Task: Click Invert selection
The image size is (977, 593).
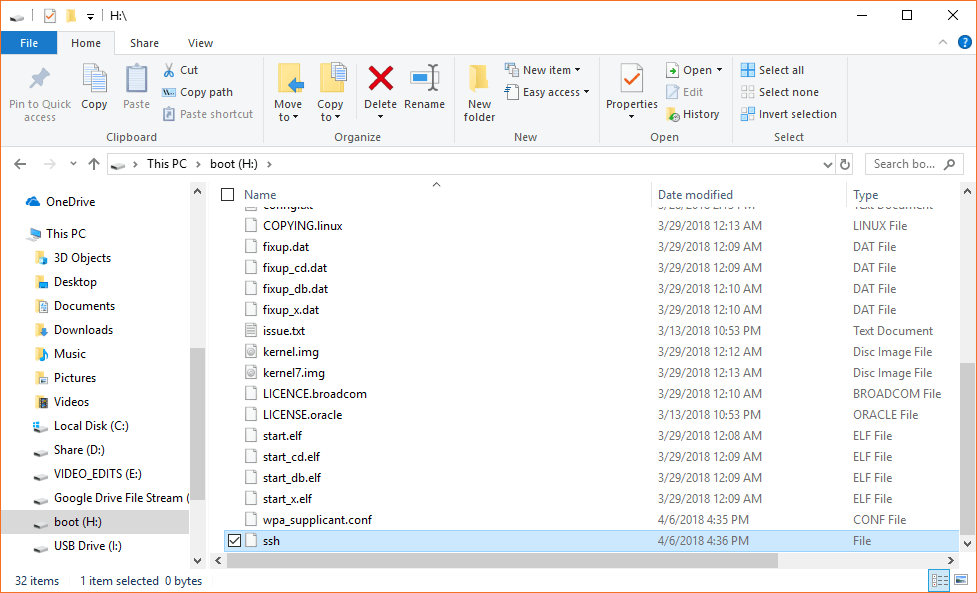Action: click(x=788, y=114)
